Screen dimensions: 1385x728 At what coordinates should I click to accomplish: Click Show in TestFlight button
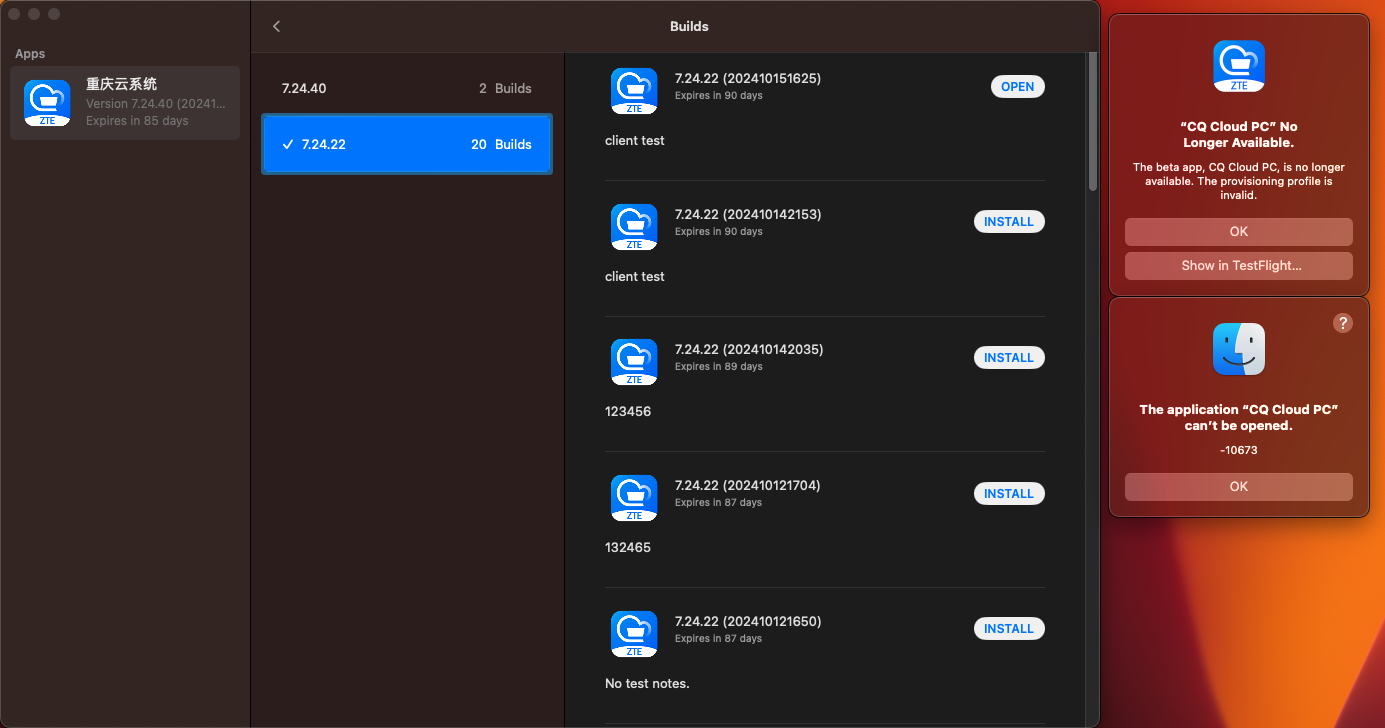[x=1239, y=266]
